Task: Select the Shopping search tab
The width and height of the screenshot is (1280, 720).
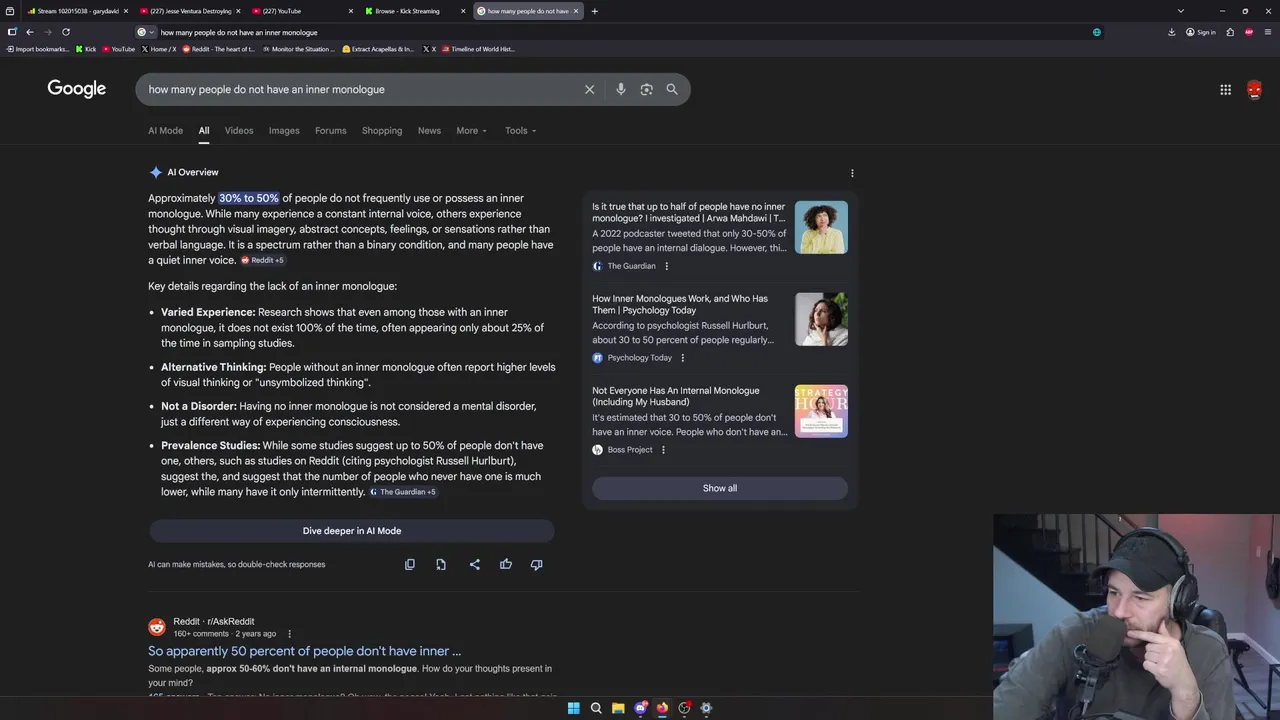Action: pyautogui.click(x=382, y=130)
